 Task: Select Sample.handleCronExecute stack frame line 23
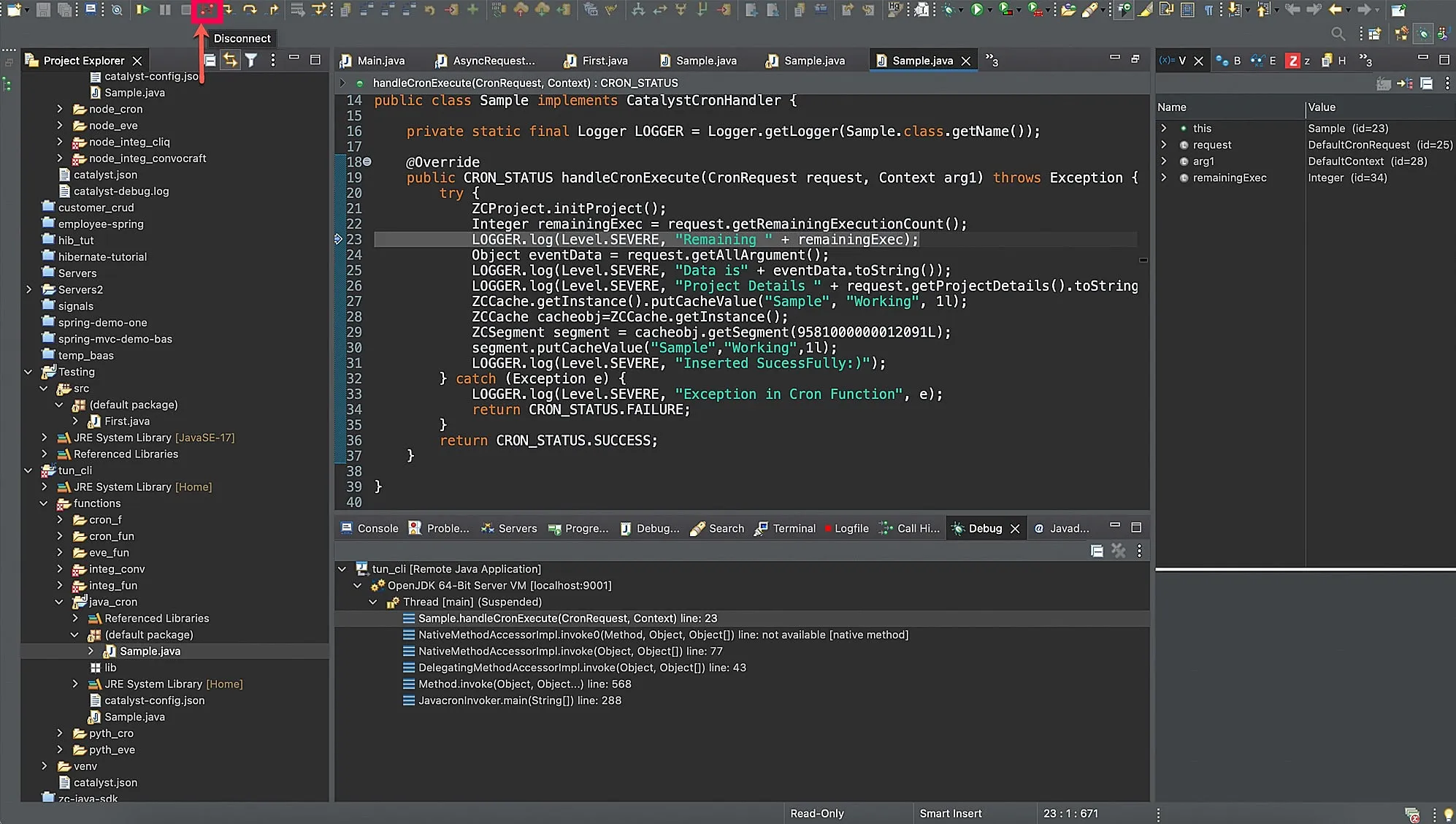567,618
